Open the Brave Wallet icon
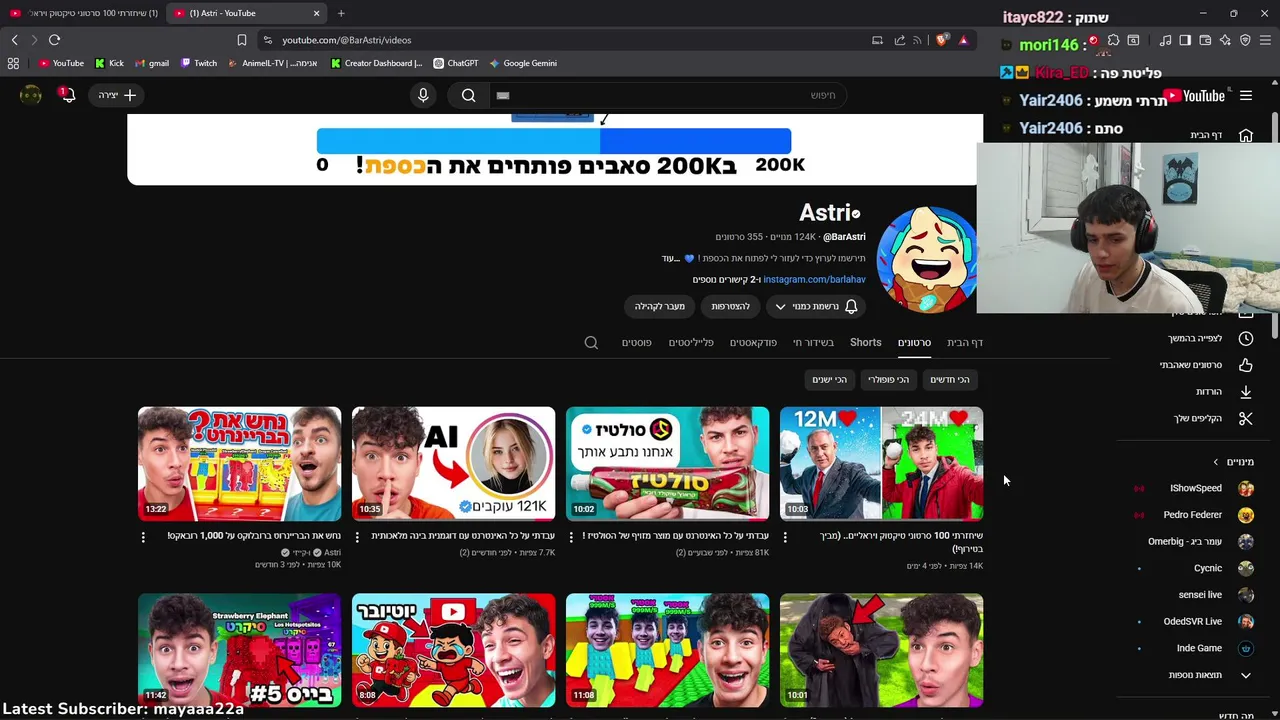 1205,40
